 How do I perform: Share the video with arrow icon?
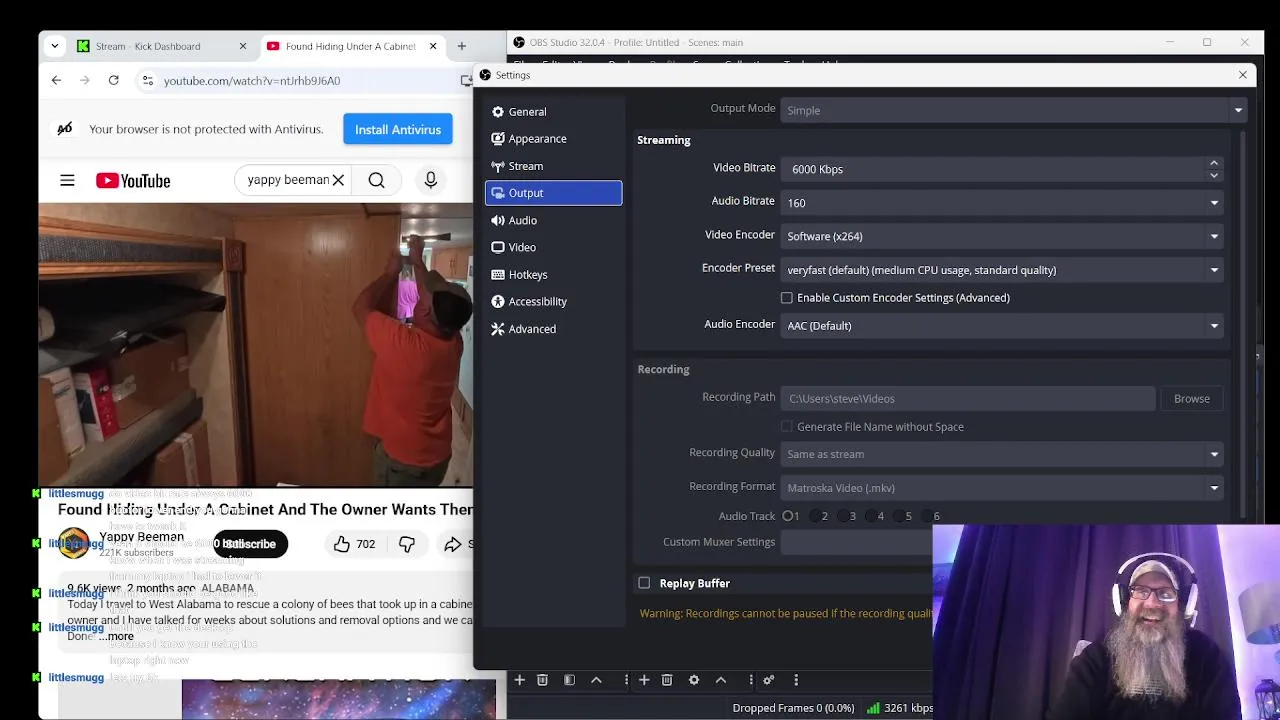[x=453, y=544]
